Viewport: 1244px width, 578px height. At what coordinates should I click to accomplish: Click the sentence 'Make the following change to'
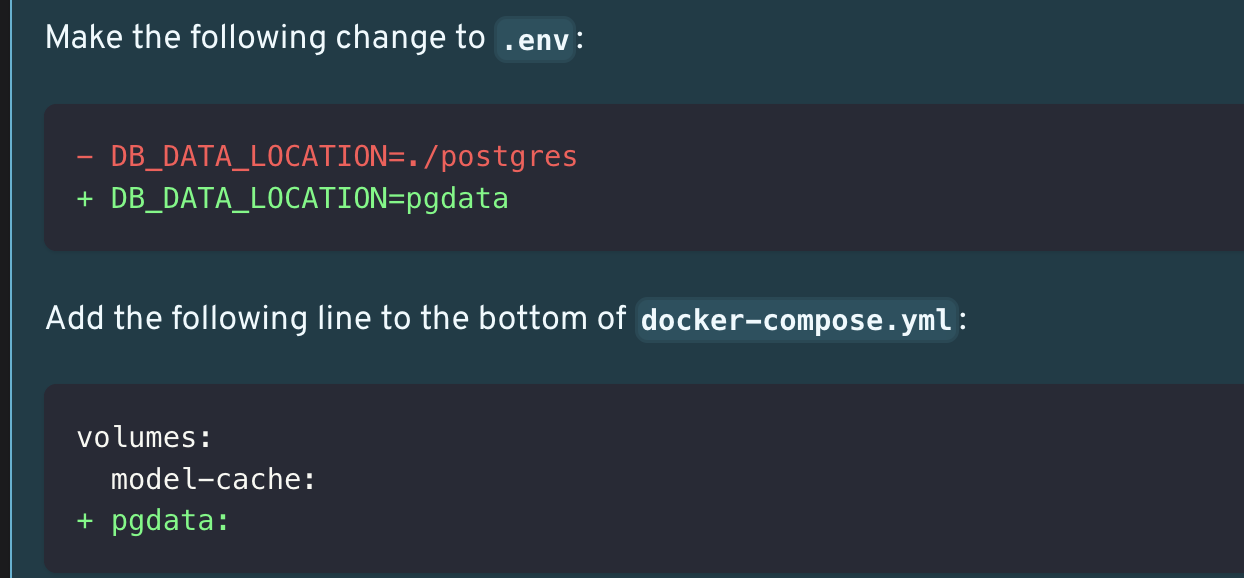[265, 38]
